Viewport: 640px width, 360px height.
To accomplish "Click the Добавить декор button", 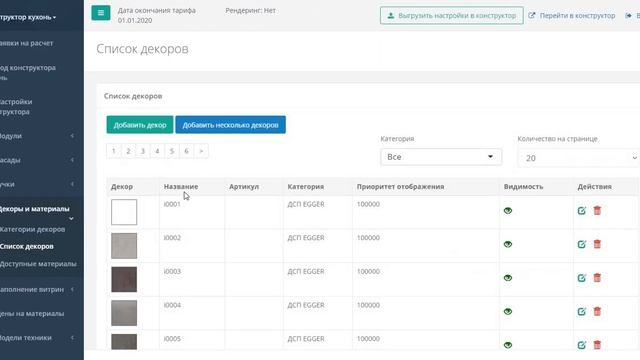I will click(140, 124).
